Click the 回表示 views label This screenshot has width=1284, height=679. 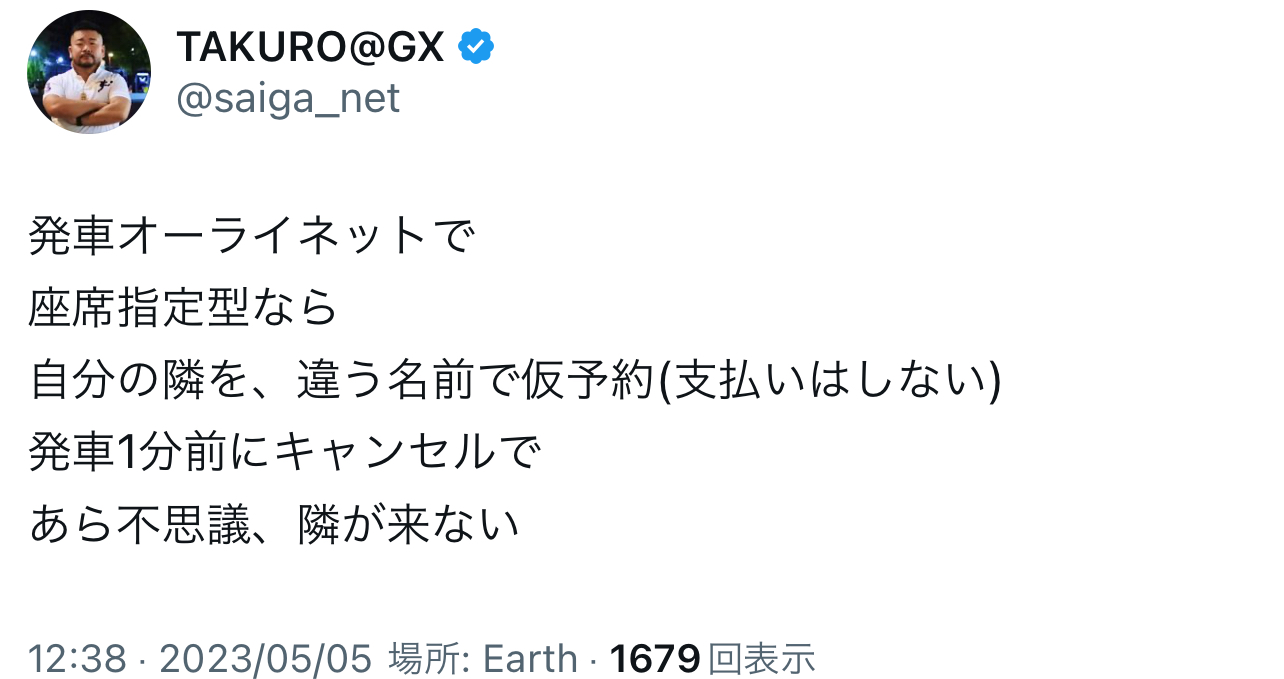[761, 658]
